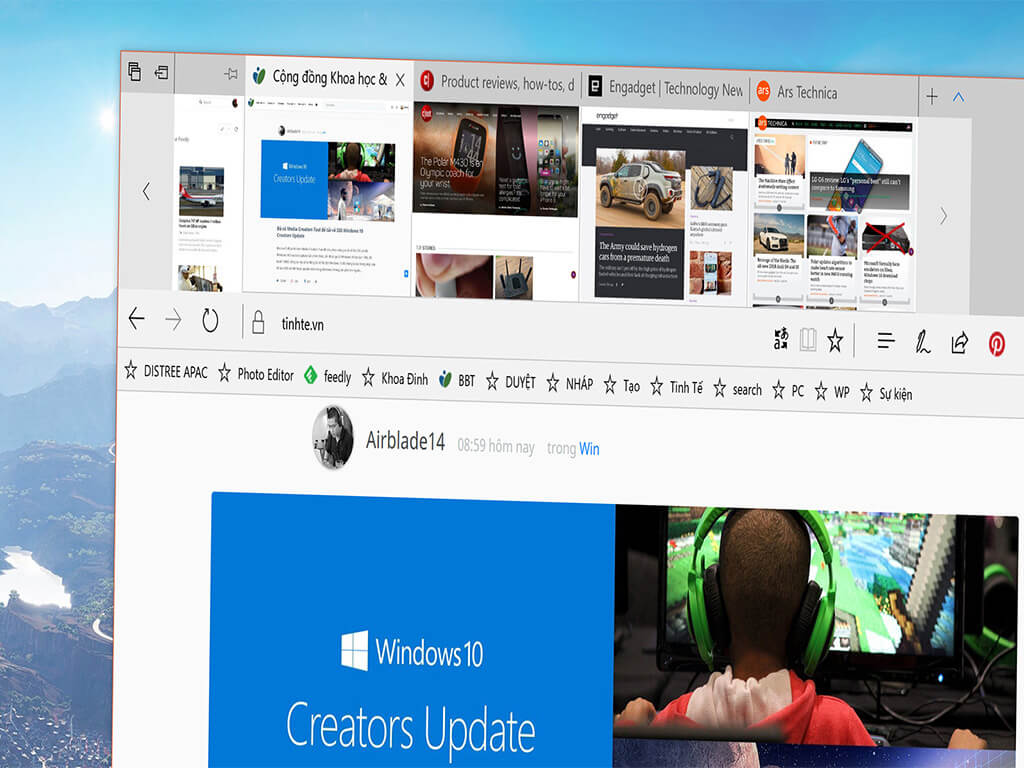Open the pinned tab's preview thumbnail
The image size is (1024, 768).
tap(208, 193)
